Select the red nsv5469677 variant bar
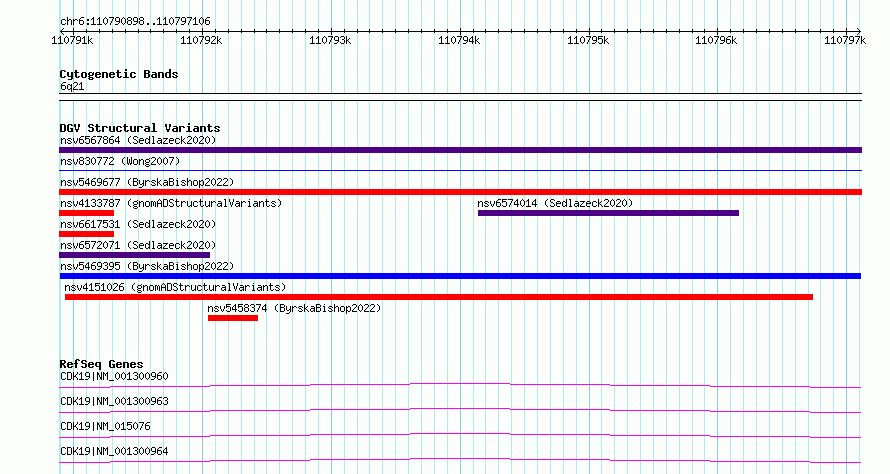This screenshot has height=474, width=890. pyautogui.click(x=460, y=192)
